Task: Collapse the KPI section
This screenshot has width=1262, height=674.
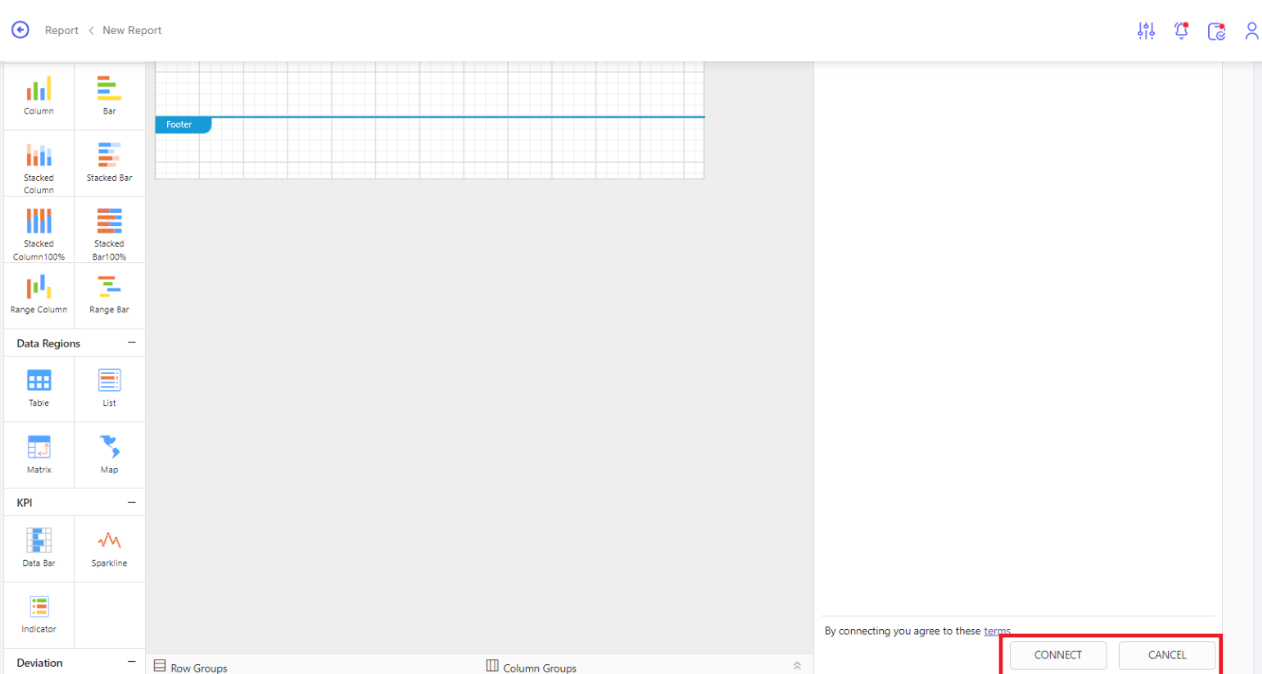Action: point(131,502)
